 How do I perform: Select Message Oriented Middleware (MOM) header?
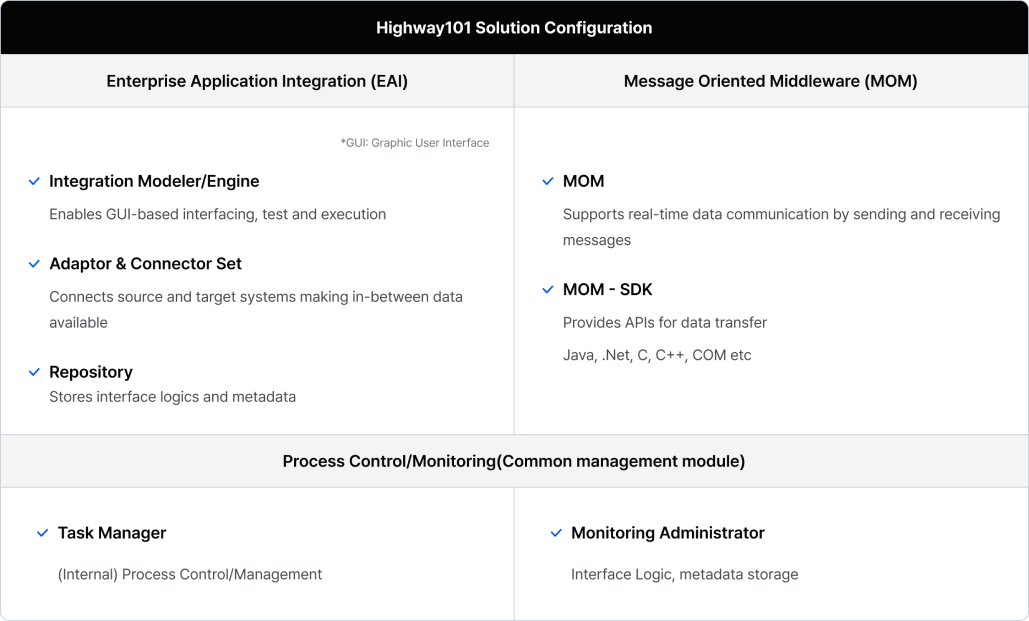771,81
